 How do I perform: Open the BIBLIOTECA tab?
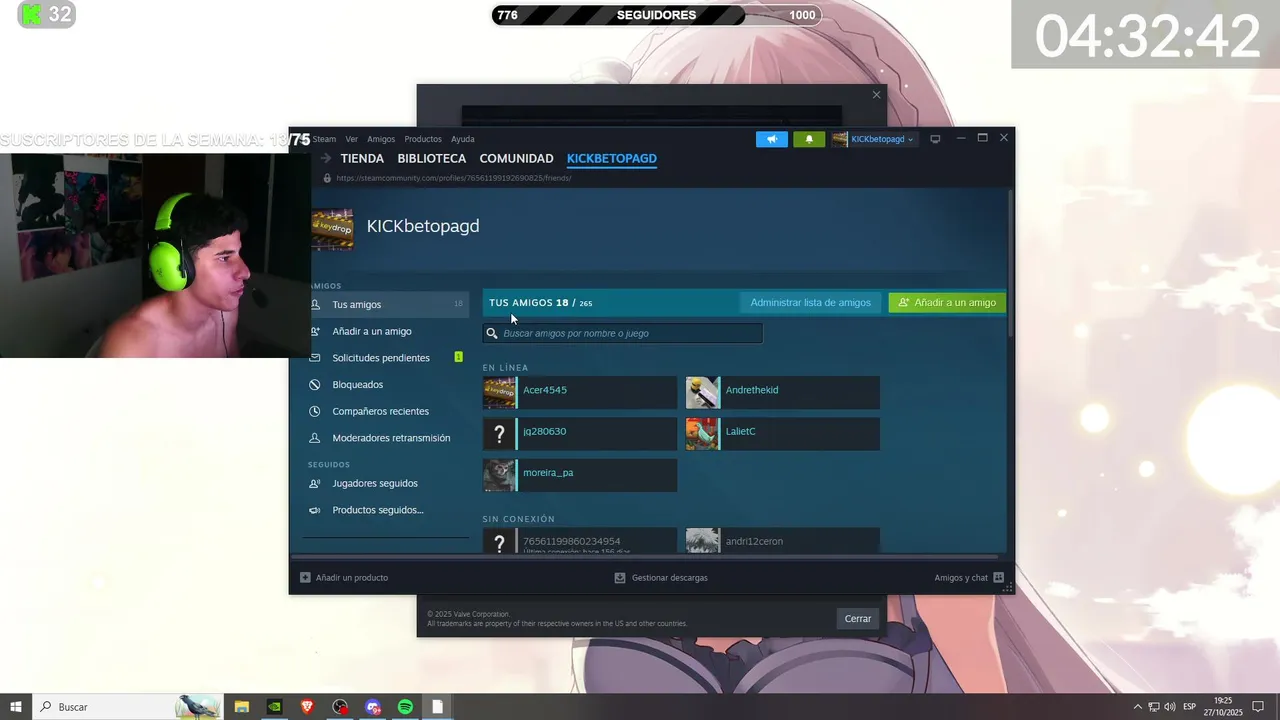(x=432, y=158)
